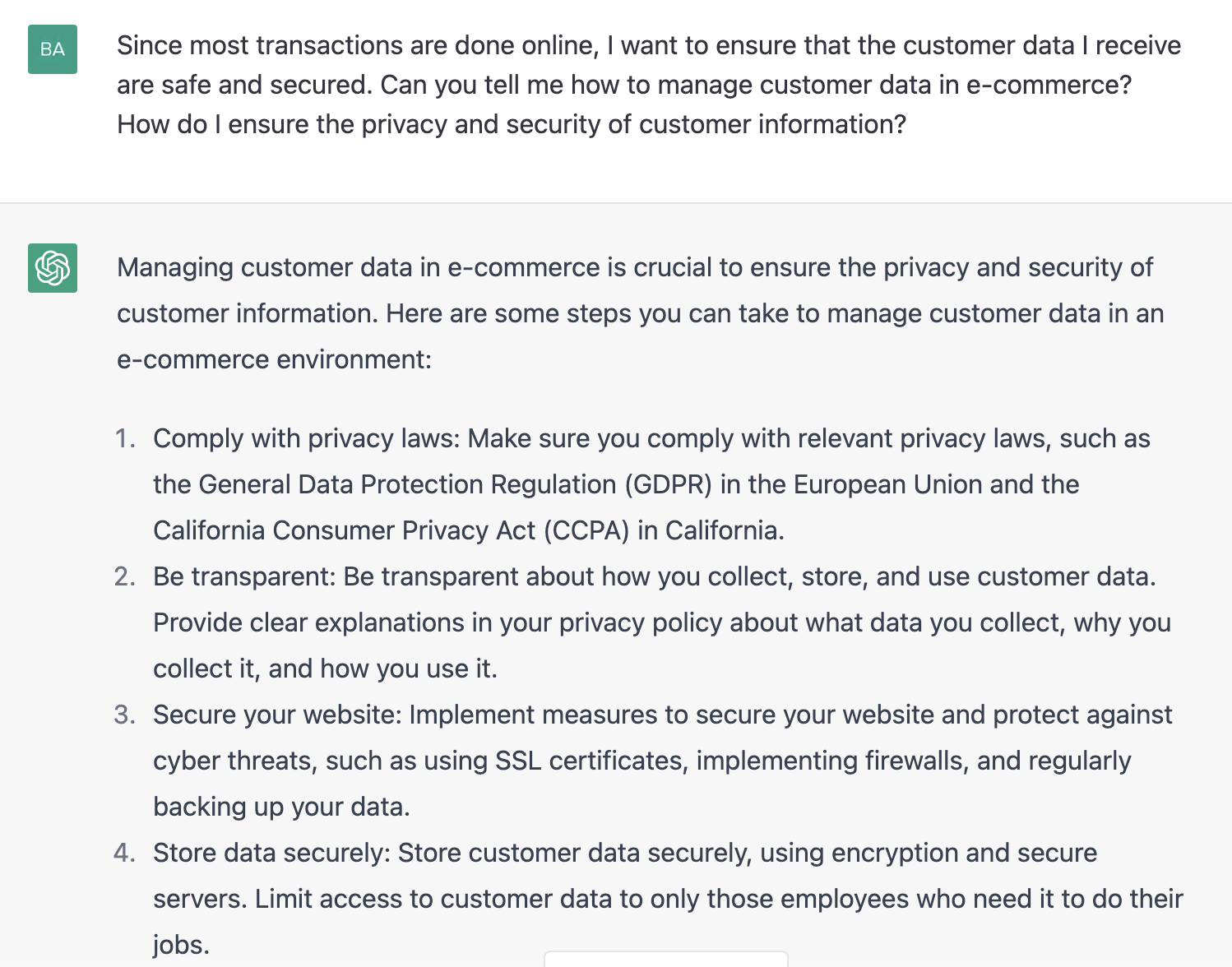Click the ChatGPT logo avatar icon
This screenshot has height=967, width=1232.
click(53, 268)
